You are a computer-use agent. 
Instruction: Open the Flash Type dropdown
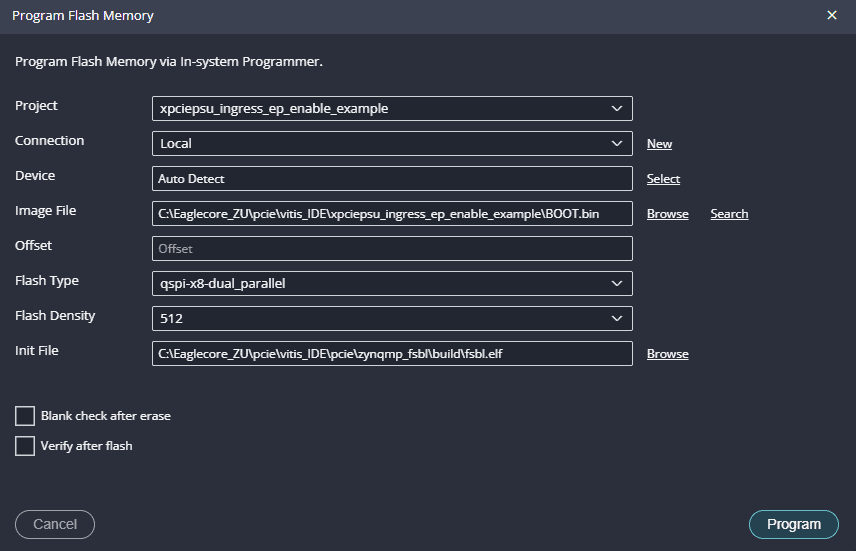coord(391,283)
